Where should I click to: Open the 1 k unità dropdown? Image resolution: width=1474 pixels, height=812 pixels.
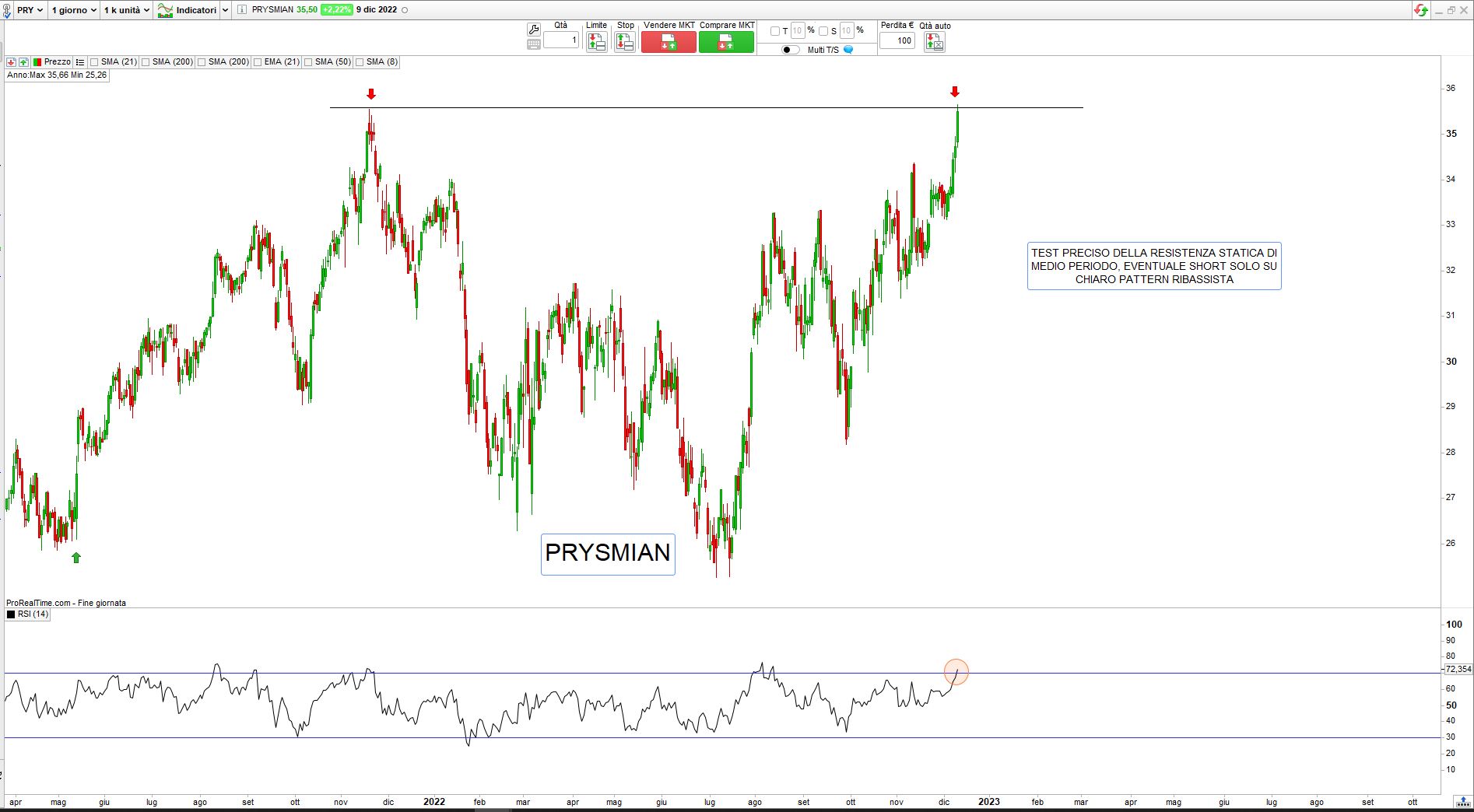(126, 10)
